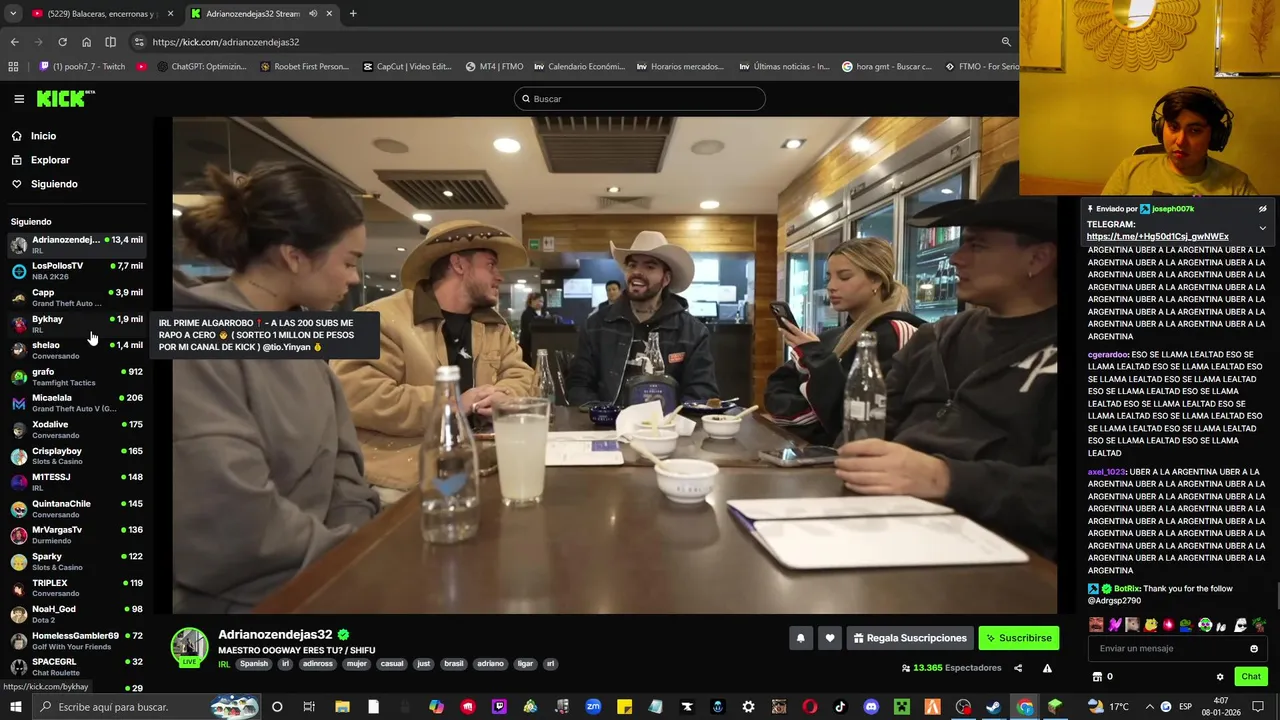Open TRIPLEX channel in following list
Image resolution: width=1280 pixels, height=720 pixels.
click(77, 588)
